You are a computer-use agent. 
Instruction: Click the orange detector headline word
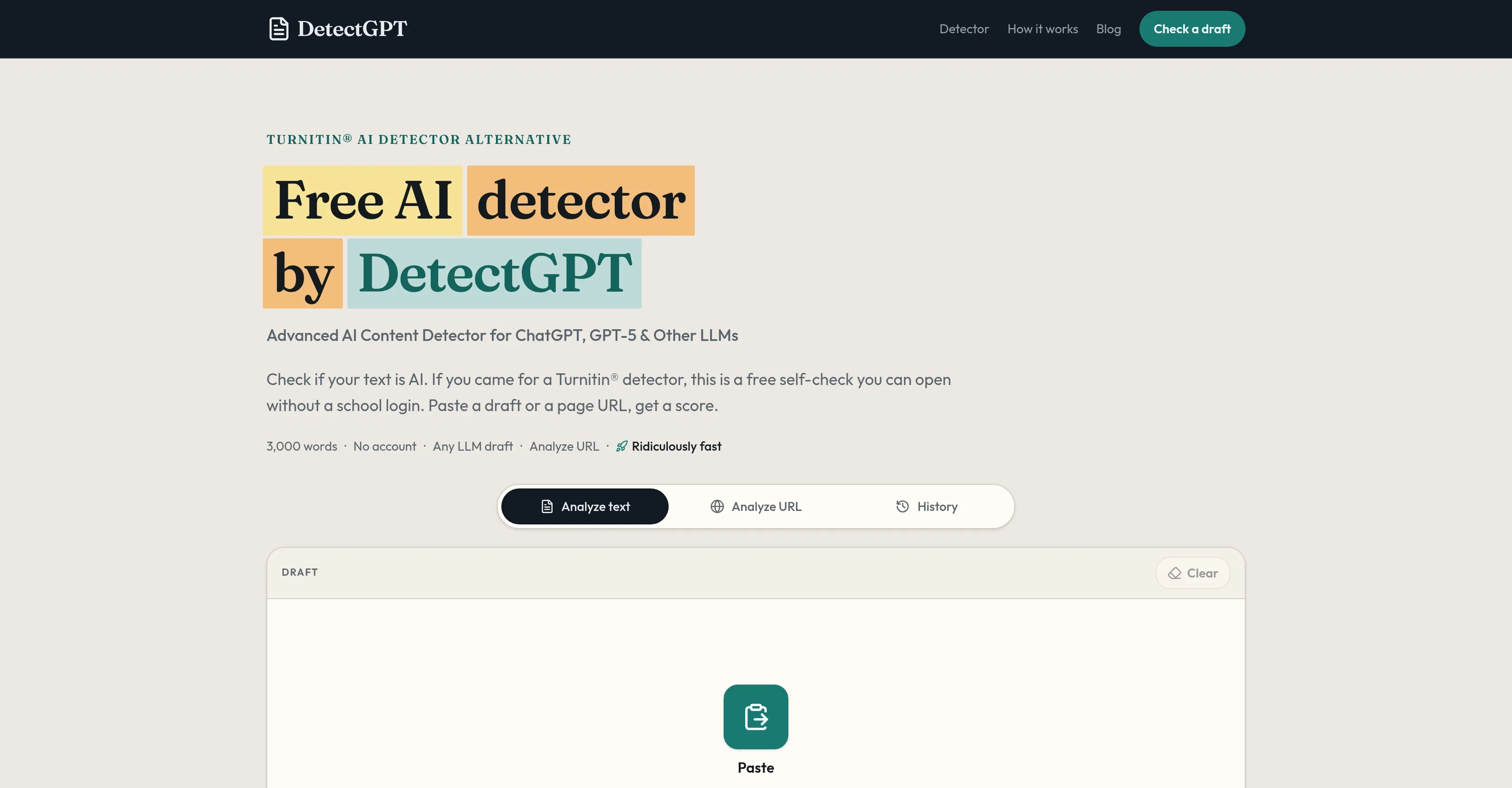click(x=580, y=201)
